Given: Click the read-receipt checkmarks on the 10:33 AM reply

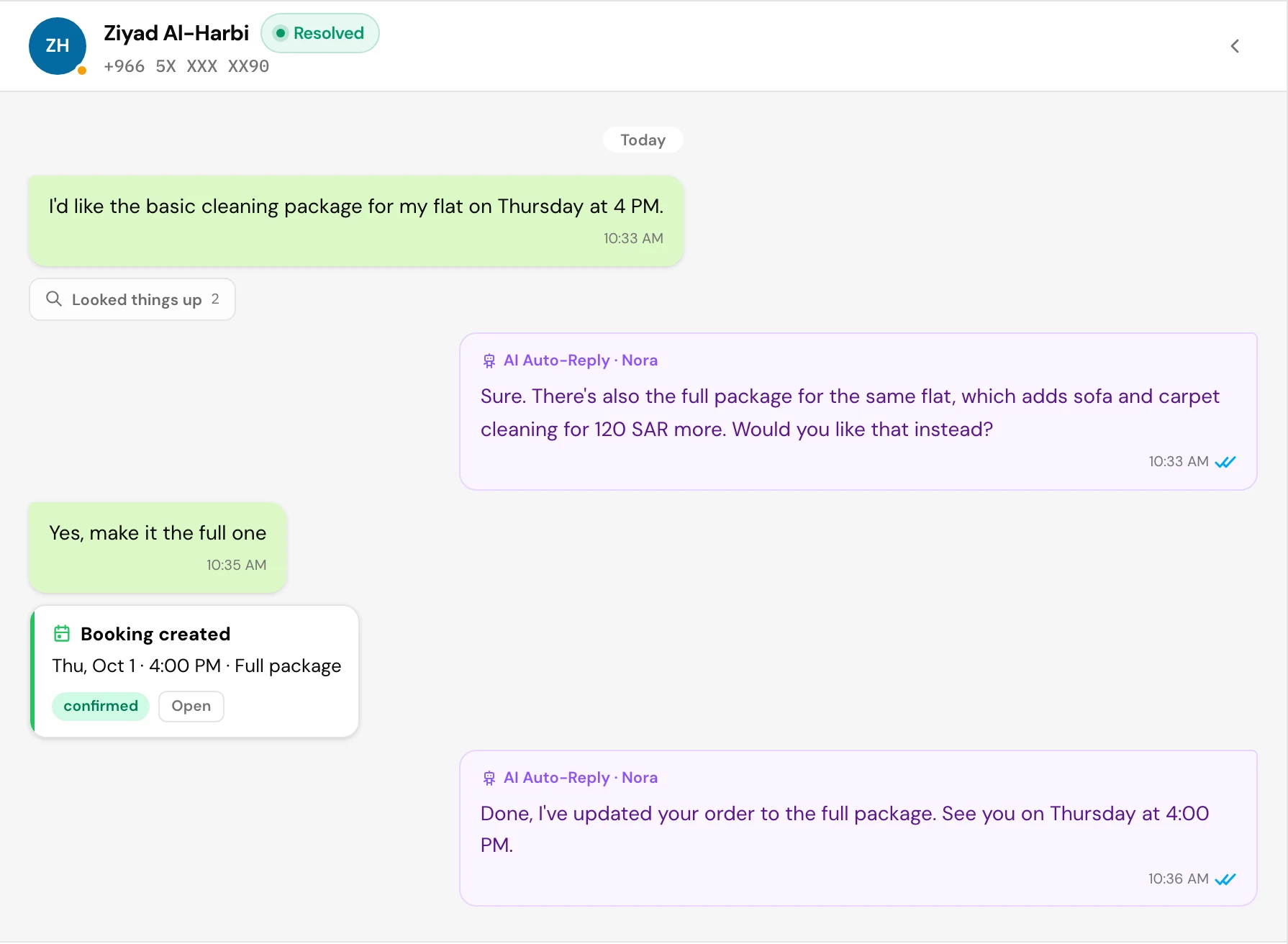Looking at the screenshot, I should 1225,462.
